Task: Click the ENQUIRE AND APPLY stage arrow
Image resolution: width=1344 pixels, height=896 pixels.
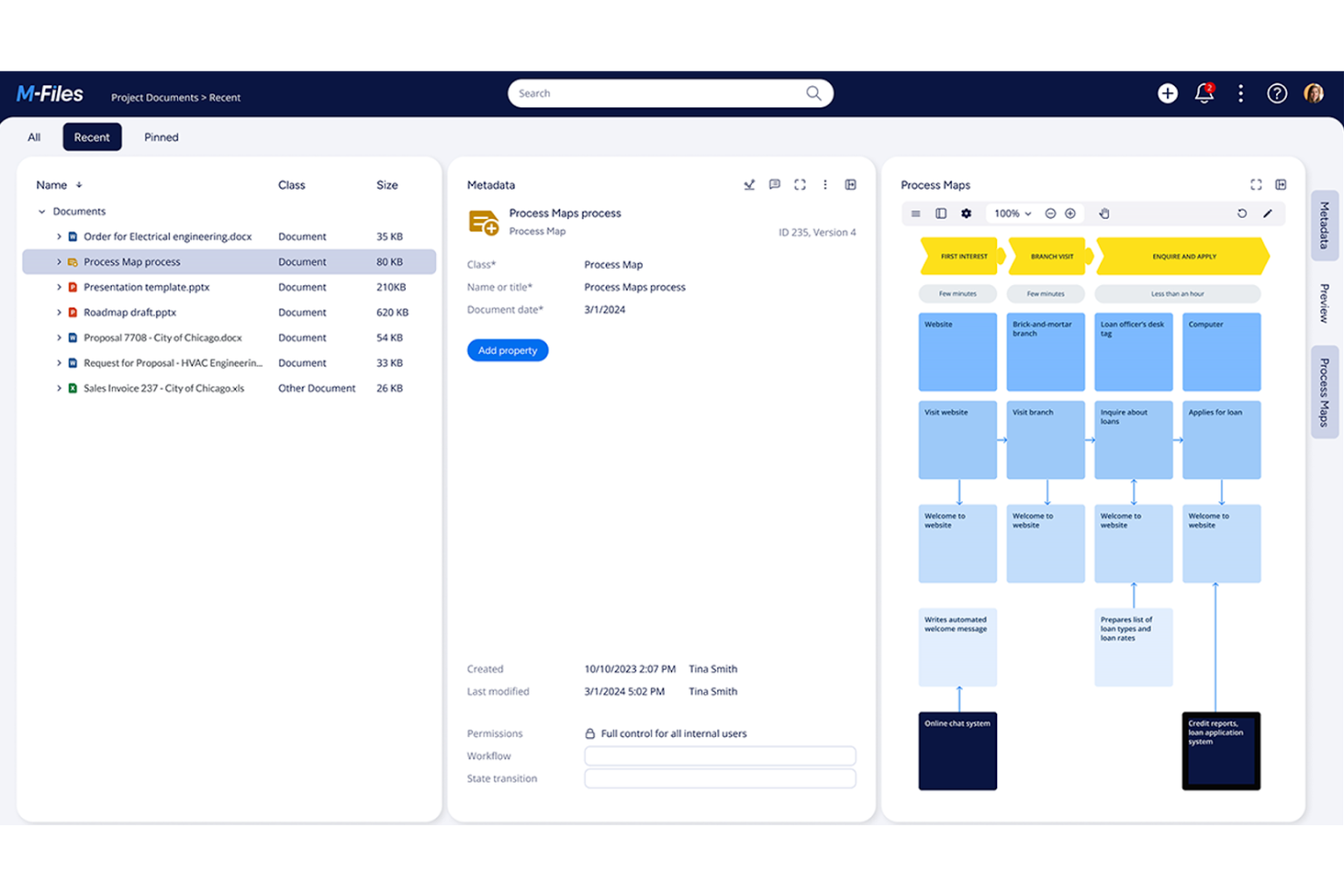Action: pyautogui.click(x=1183, y=257)
